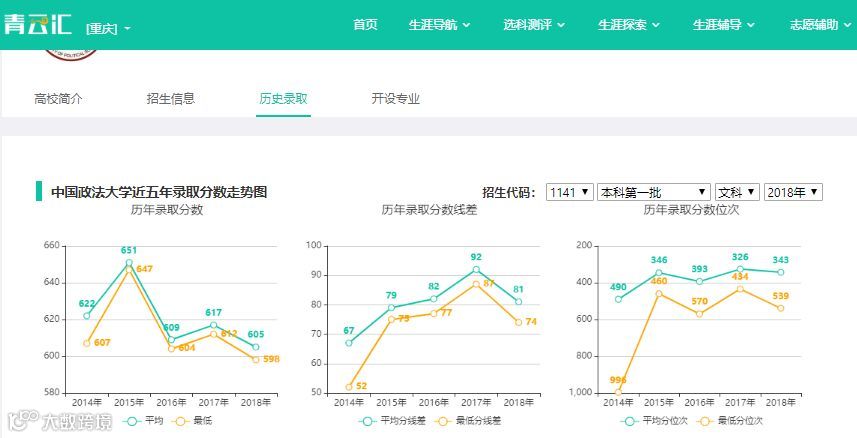This screenshot has width=857, height=438.
Task: Toggle 平均分位次 legend entry
Action: [654, 421]
